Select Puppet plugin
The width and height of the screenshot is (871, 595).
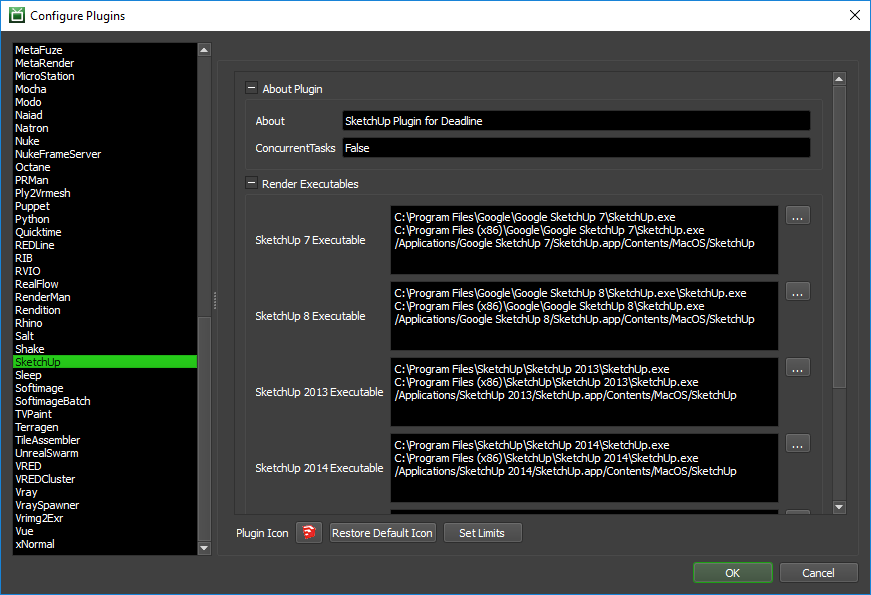105,206
